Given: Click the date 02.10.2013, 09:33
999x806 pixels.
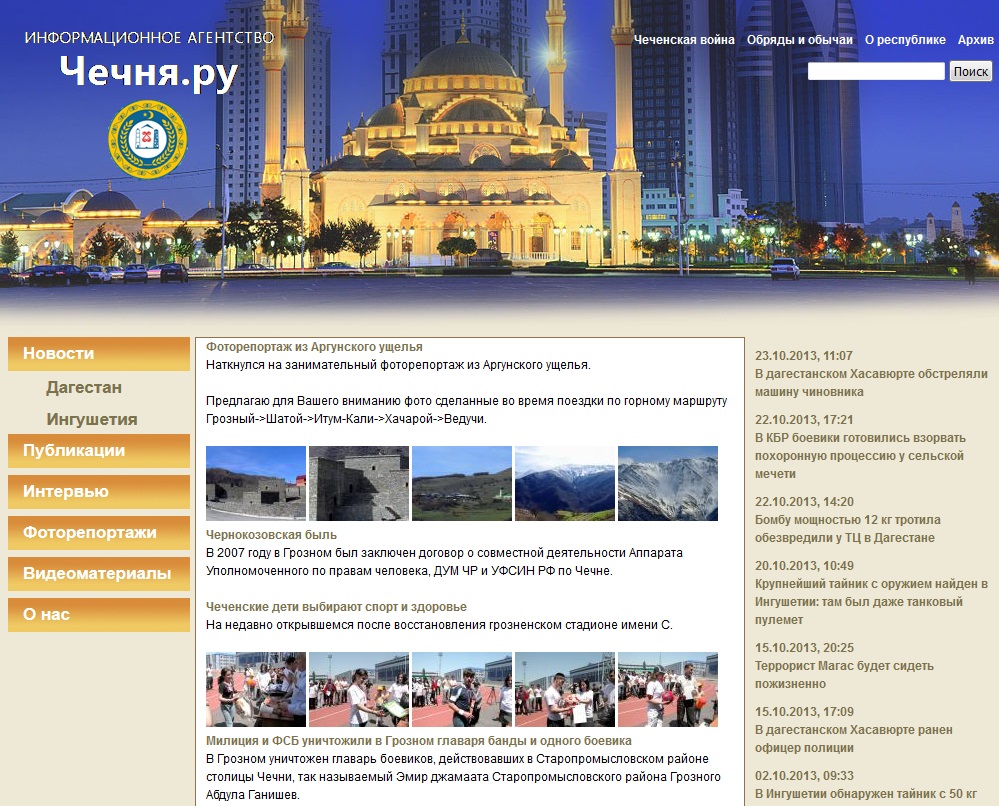Looking at the screenshot, I should coord(804,776).
